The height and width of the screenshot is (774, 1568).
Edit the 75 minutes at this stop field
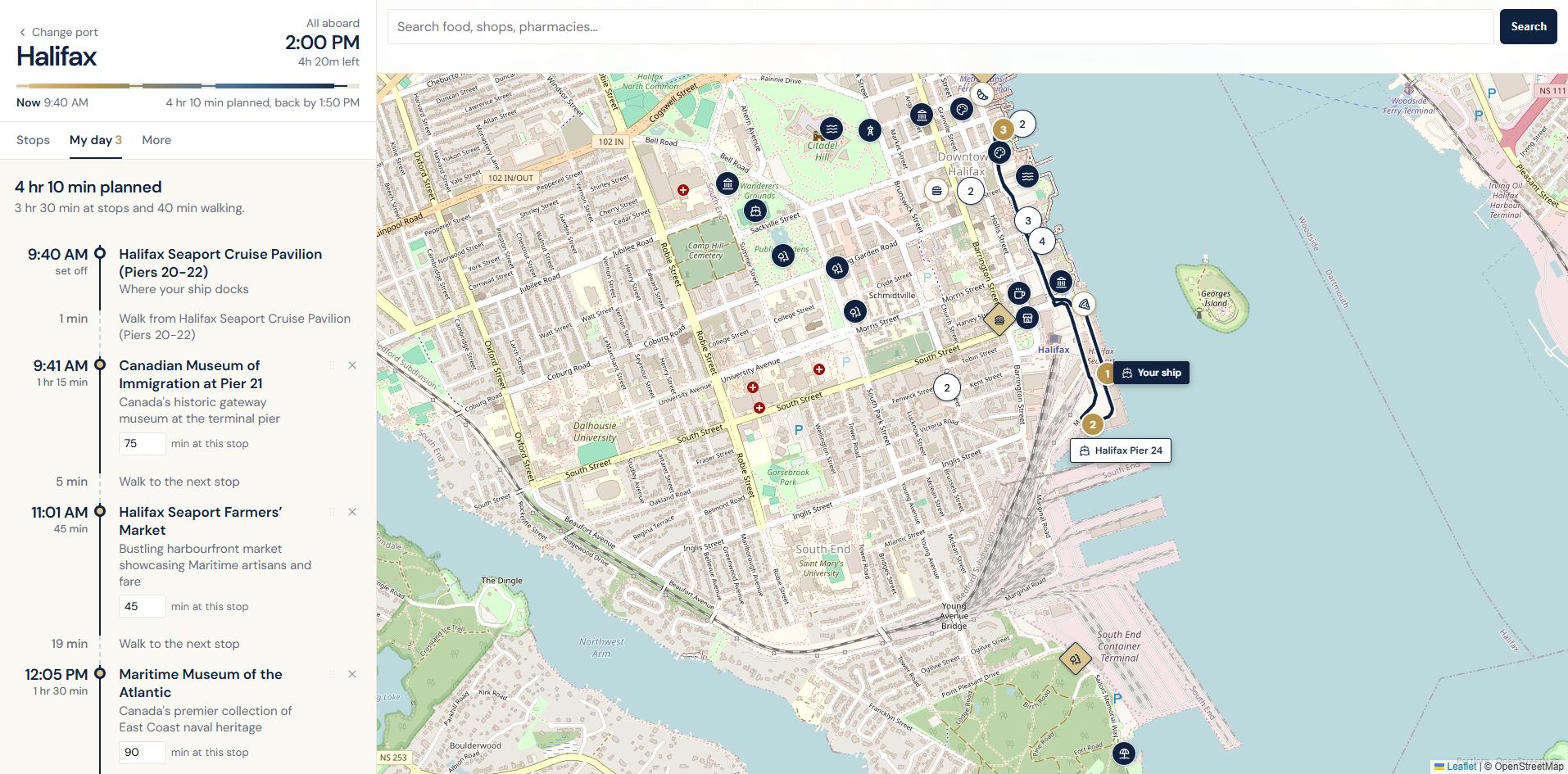point(143,443)
